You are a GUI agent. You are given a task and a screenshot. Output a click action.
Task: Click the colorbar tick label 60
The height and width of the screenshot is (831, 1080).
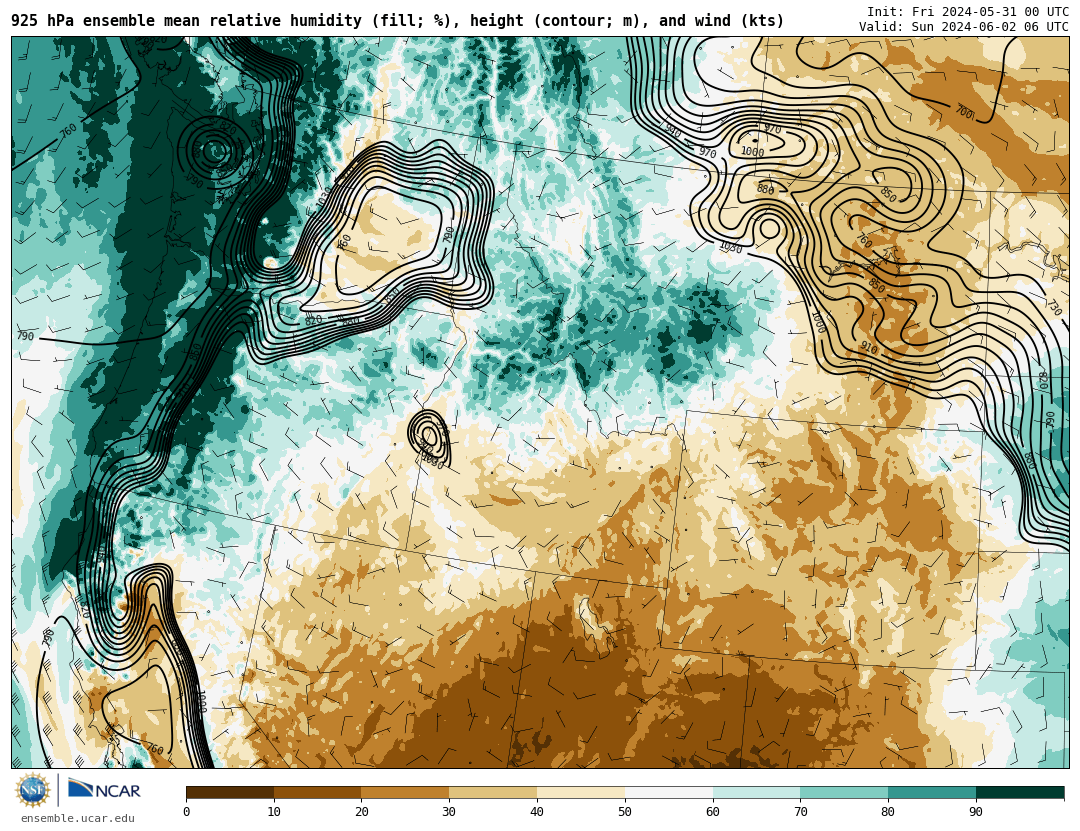713,812
